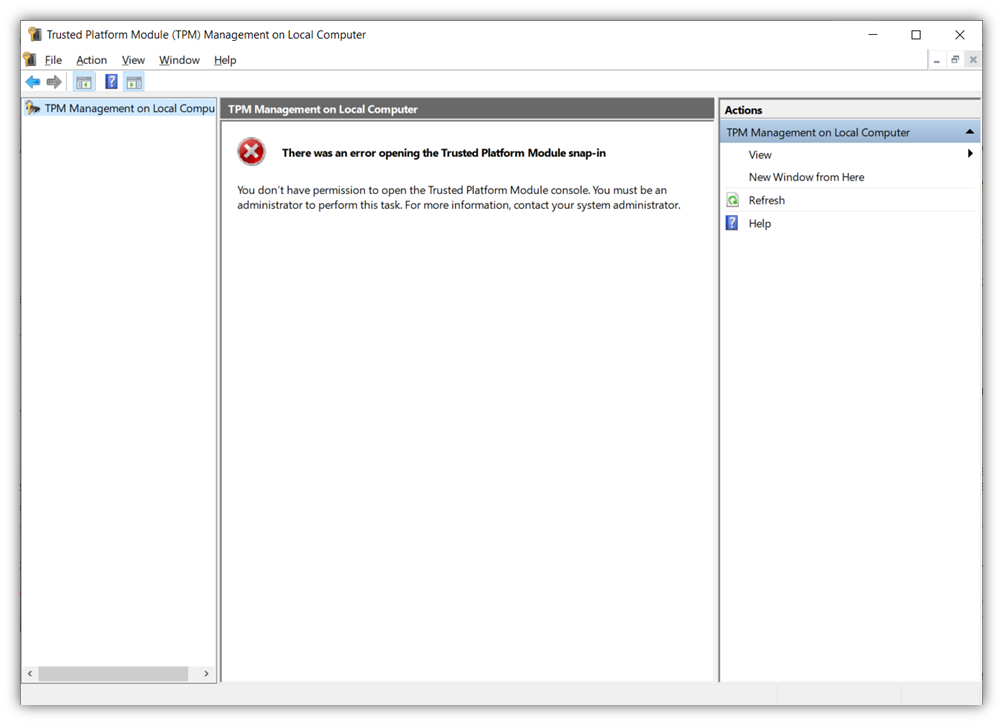Click the TPM app icon in title bar

35,34
